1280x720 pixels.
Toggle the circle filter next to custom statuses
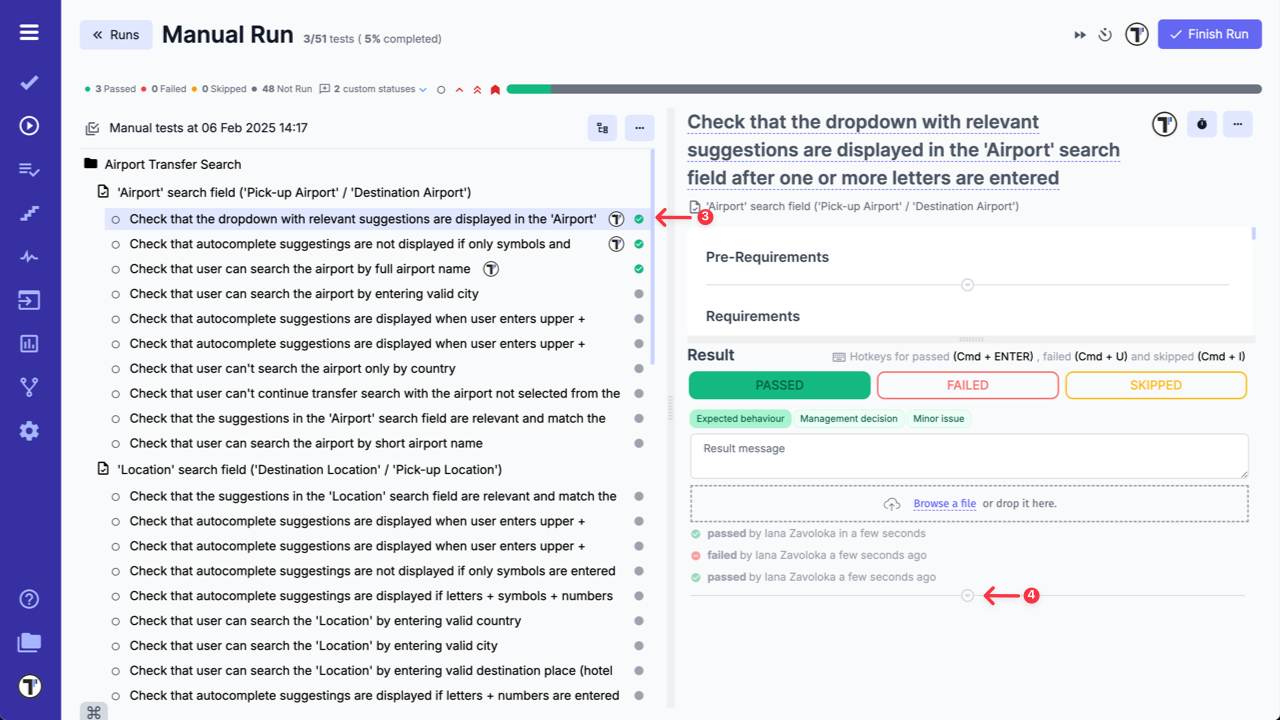click(441, 88)
